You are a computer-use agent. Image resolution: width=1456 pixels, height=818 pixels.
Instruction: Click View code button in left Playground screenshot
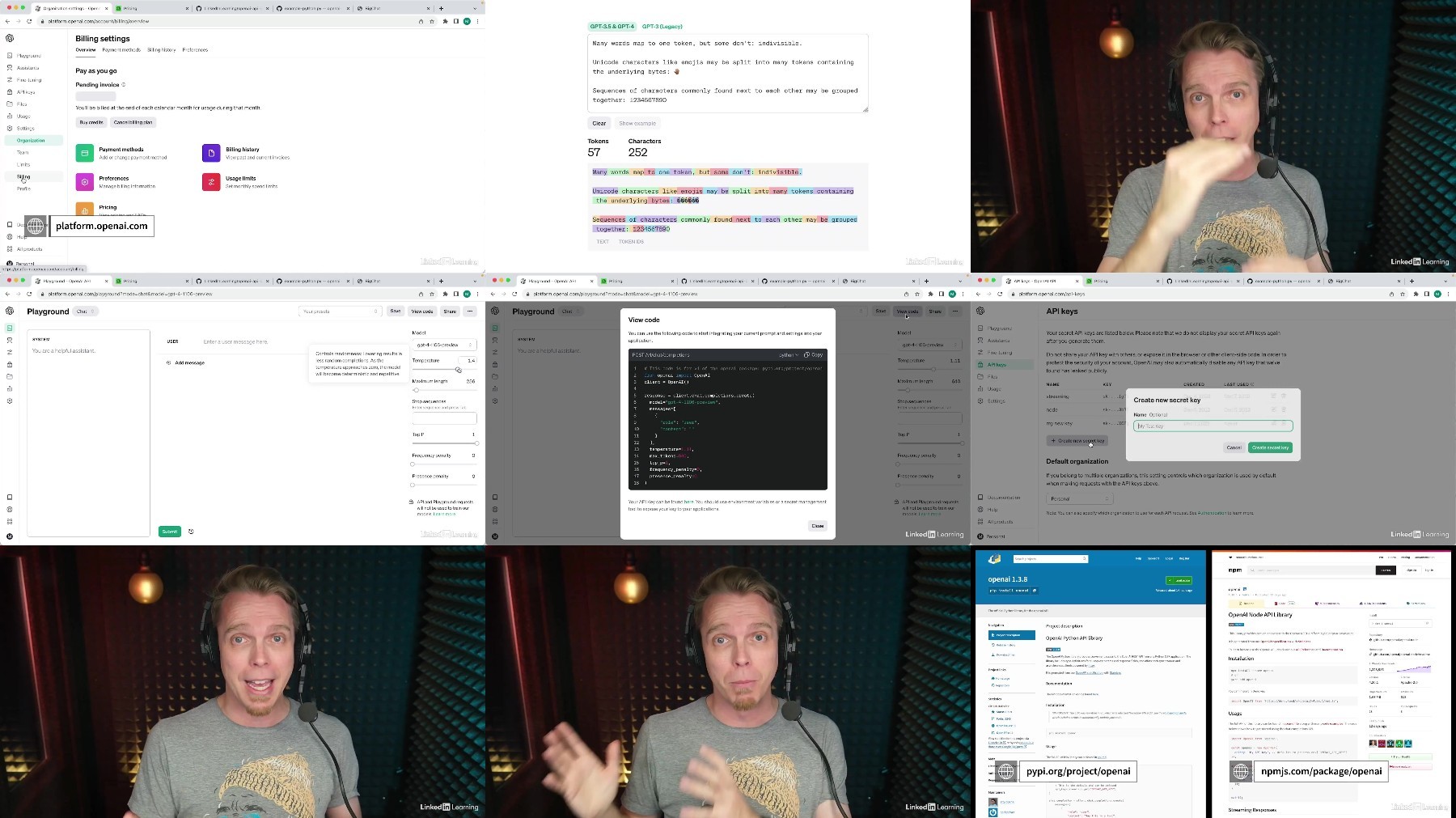(422, 311)
